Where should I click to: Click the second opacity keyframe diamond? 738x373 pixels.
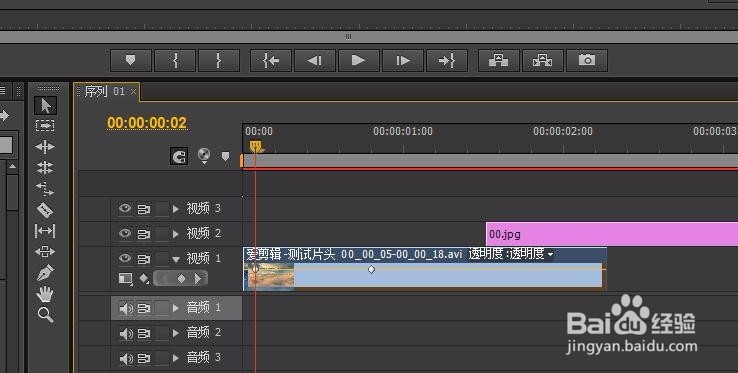[371, 269]
